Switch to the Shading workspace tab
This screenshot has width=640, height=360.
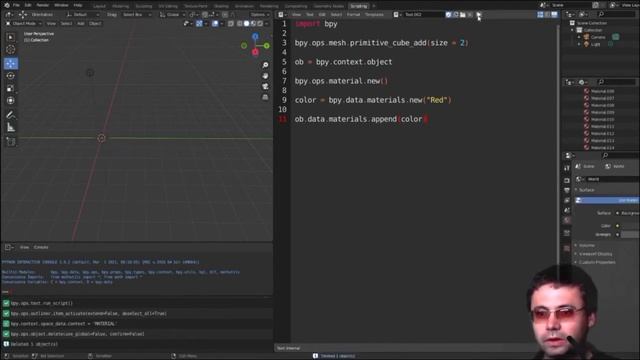pos(221,6)
